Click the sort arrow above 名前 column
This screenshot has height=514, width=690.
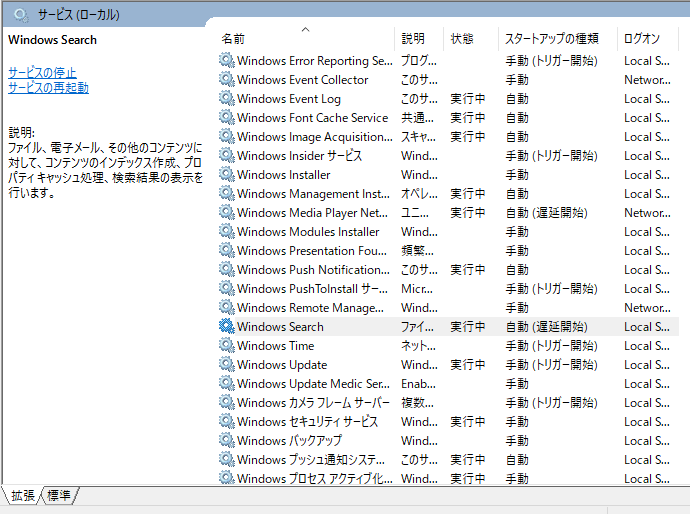click(x=305, y=29)
